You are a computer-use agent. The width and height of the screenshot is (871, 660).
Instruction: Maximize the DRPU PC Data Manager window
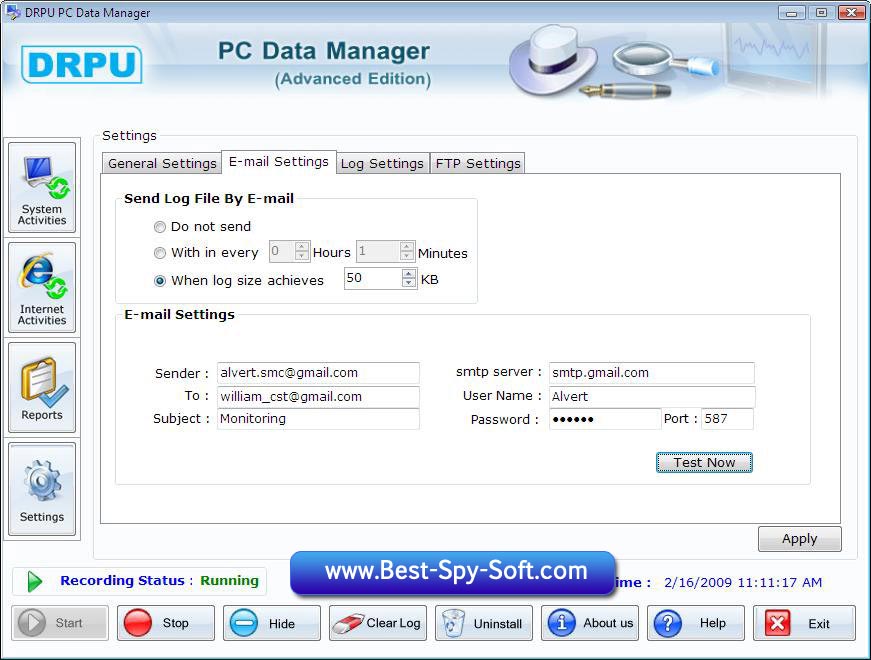point(821,12)
